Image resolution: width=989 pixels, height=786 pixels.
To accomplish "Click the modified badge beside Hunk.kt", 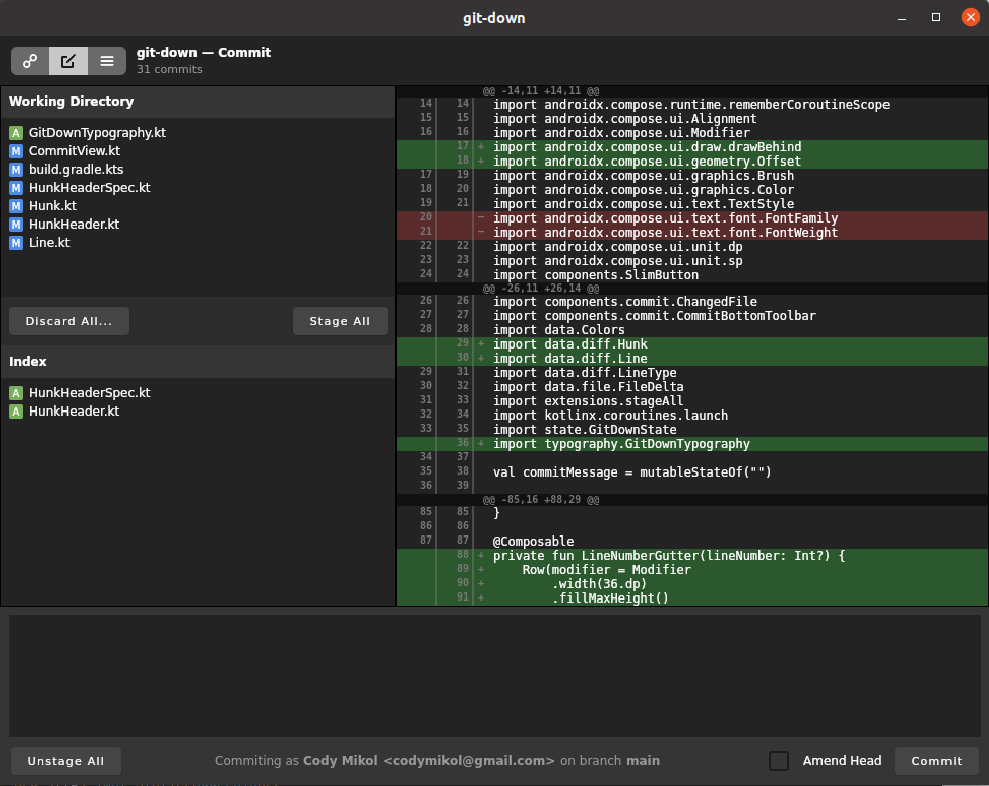I will [x=16, y=206].
